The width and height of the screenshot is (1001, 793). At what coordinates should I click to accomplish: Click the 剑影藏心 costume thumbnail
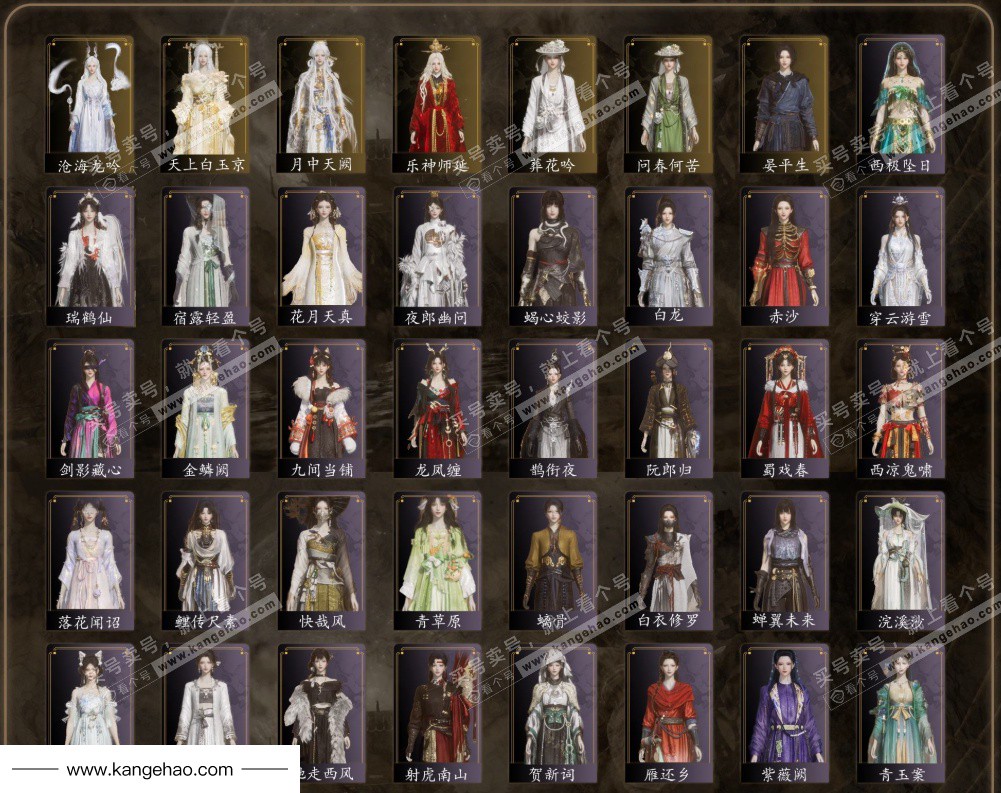[x=90, y=409]
